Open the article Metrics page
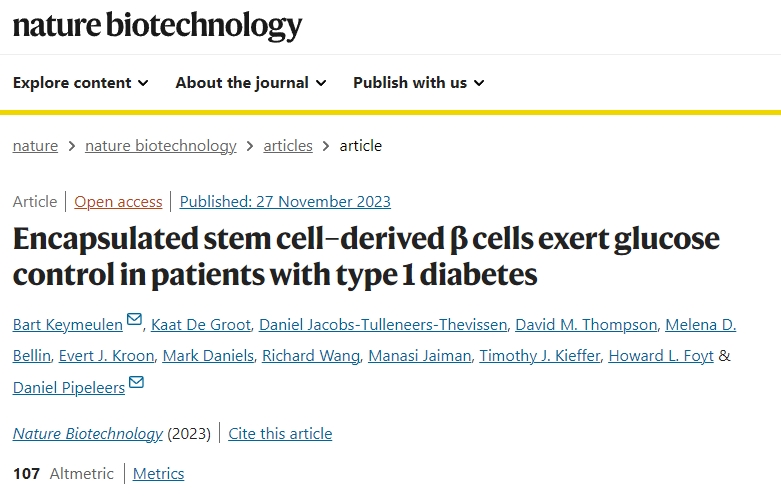 (158, 473)
